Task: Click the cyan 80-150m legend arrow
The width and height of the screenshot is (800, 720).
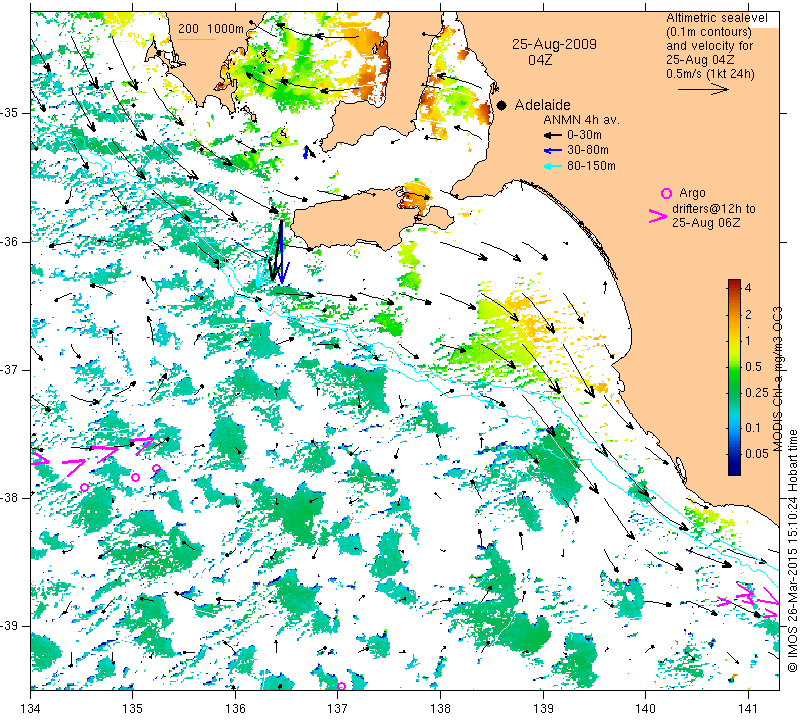Action: pyautogui.click(x=553, y=166)
